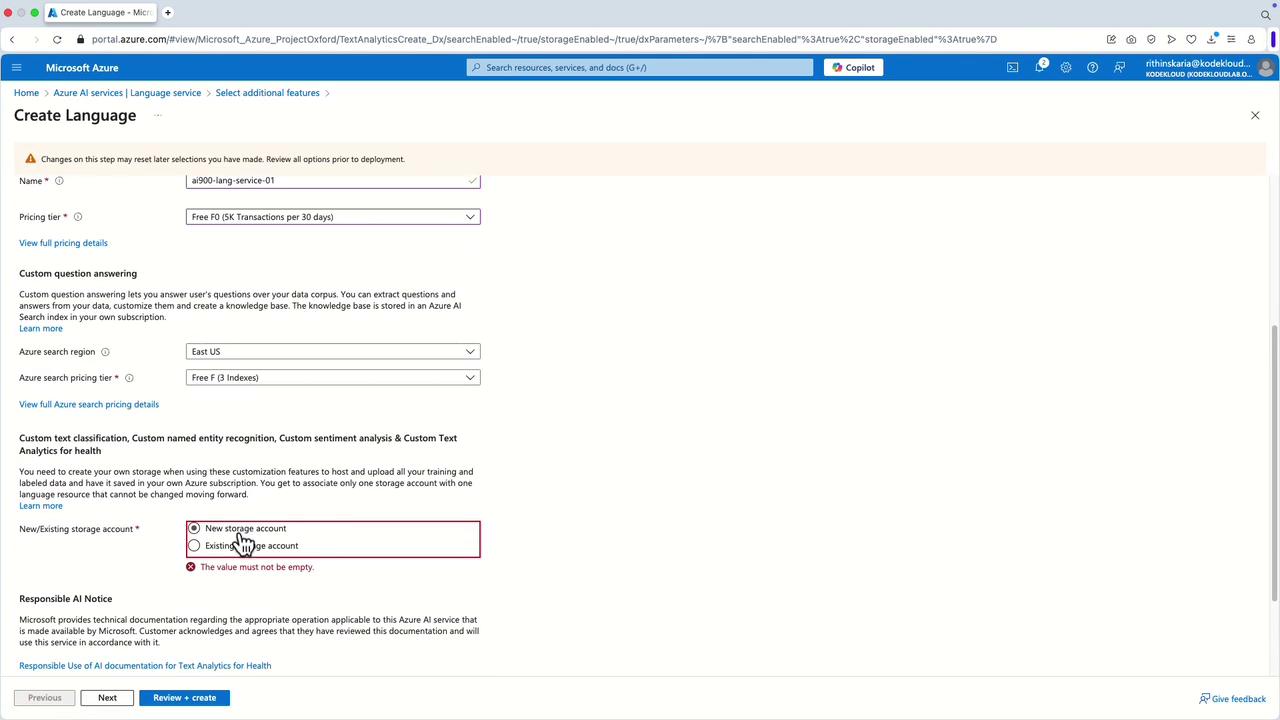Click the Microsoft Azure header title

coord(82,68)
